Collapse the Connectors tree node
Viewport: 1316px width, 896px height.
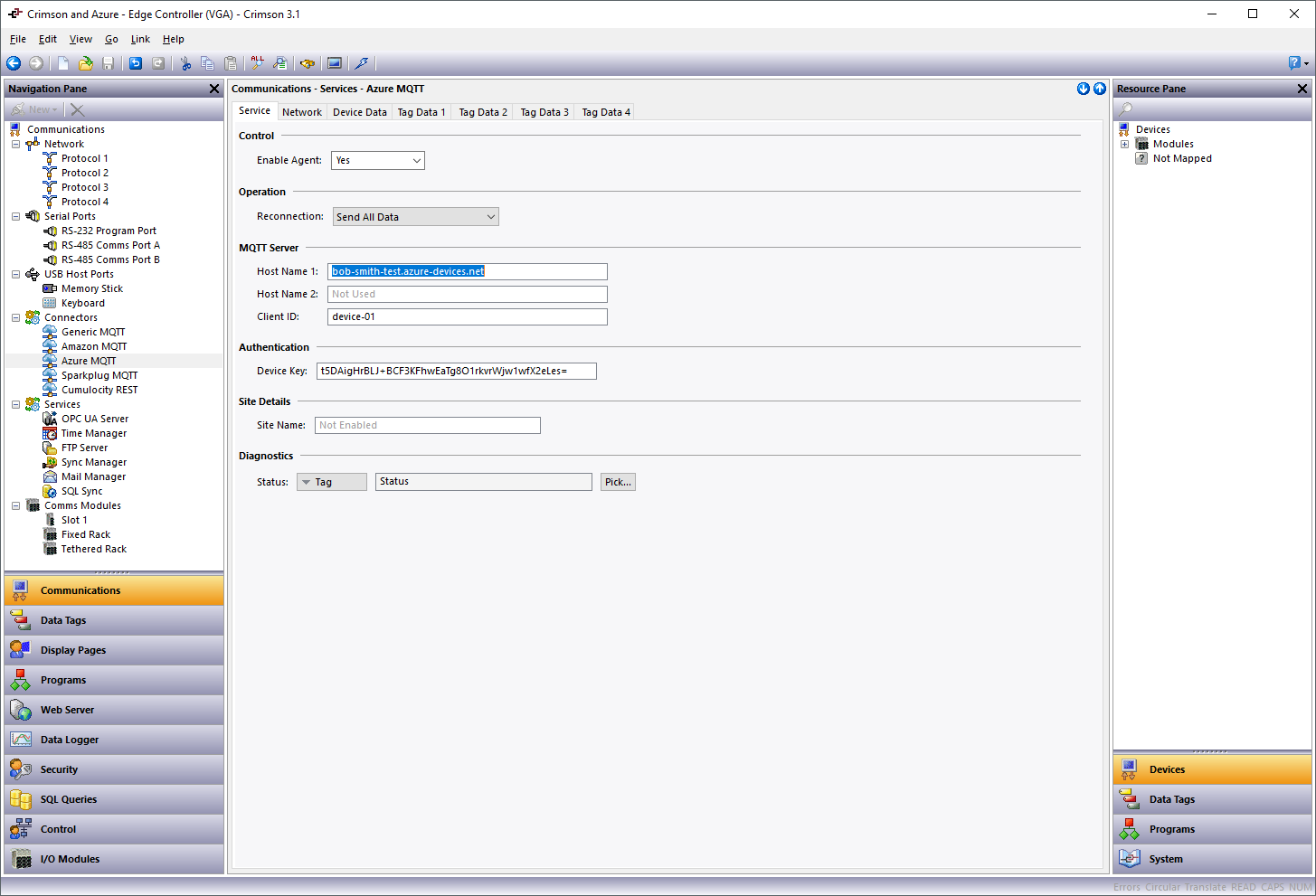point(15,317)
